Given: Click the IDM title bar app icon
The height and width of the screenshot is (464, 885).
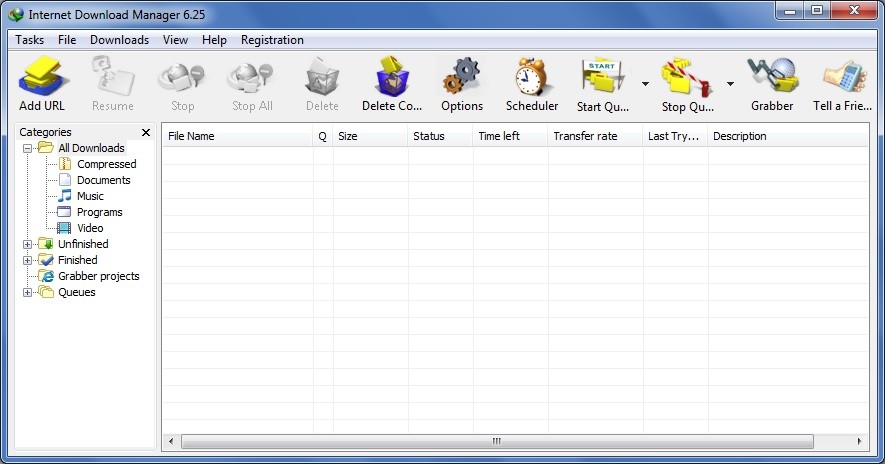Looking at the screenshot, I should click(x=16, y=15).
